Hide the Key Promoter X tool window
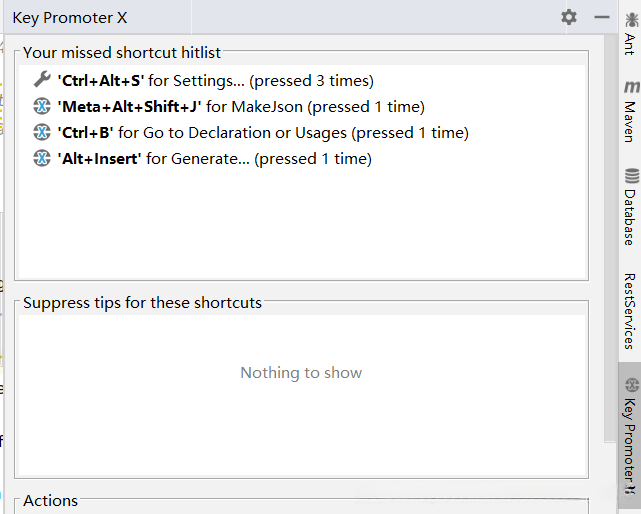 601,17
